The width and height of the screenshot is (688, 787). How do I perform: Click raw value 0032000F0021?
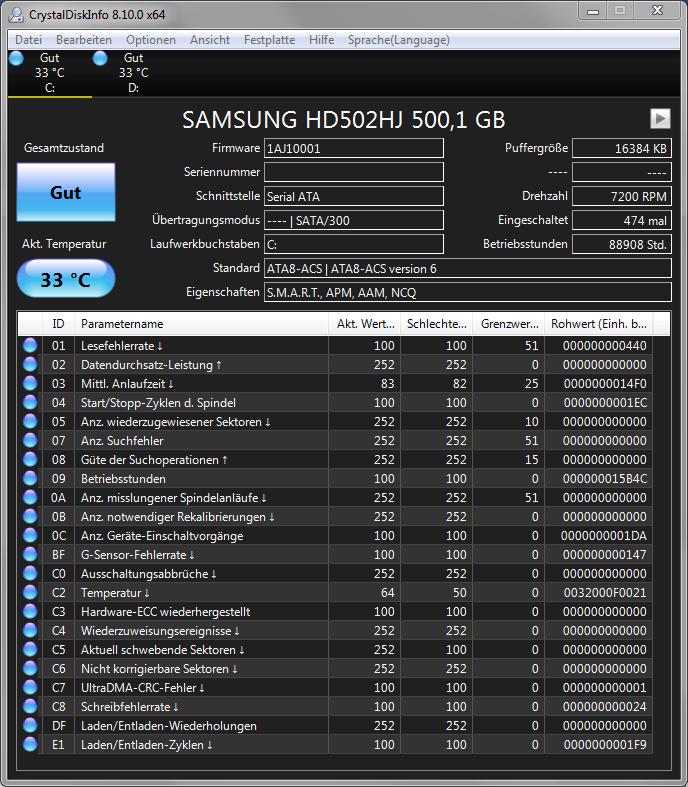point(605,593)
